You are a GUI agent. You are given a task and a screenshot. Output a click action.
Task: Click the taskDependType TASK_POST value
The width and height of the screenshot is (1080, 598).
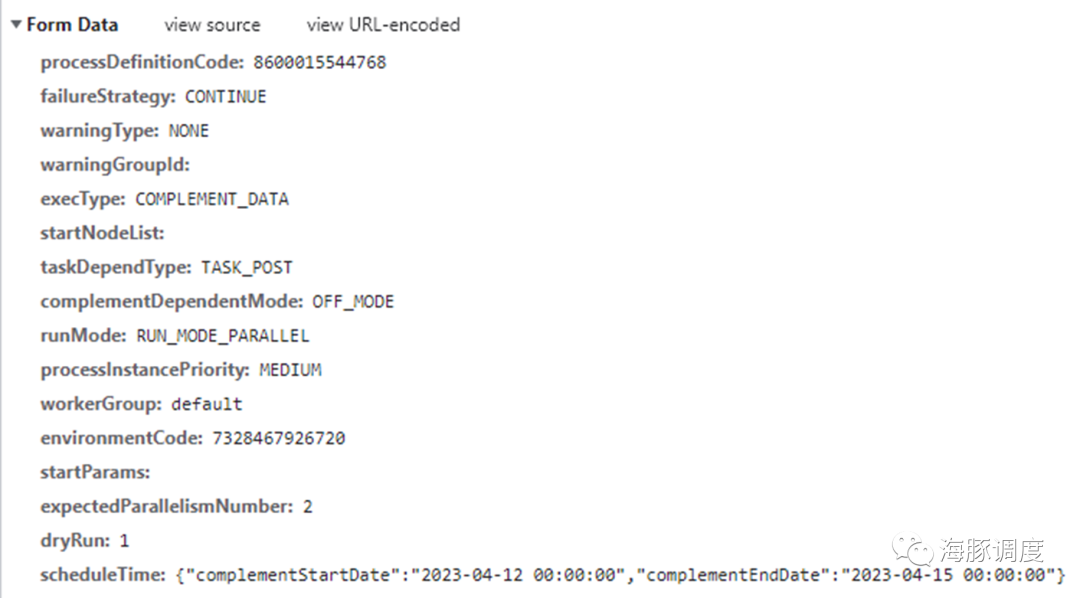247,267
